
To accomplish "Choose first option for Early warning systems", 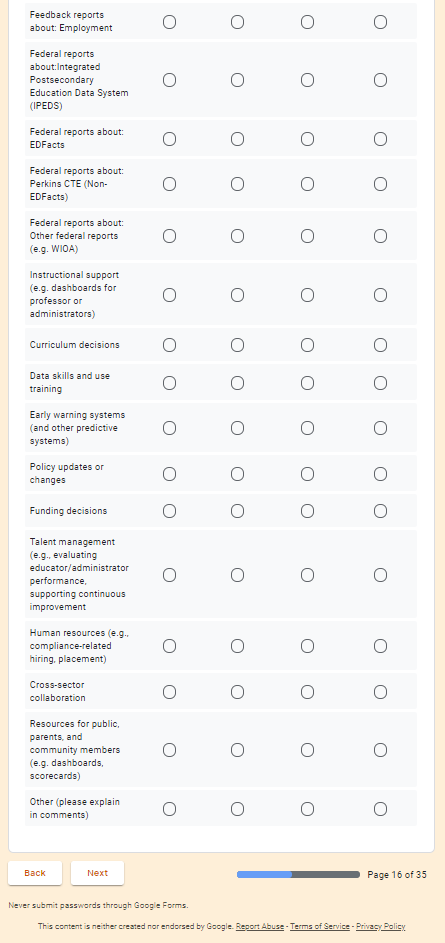I will pos(170,428).
